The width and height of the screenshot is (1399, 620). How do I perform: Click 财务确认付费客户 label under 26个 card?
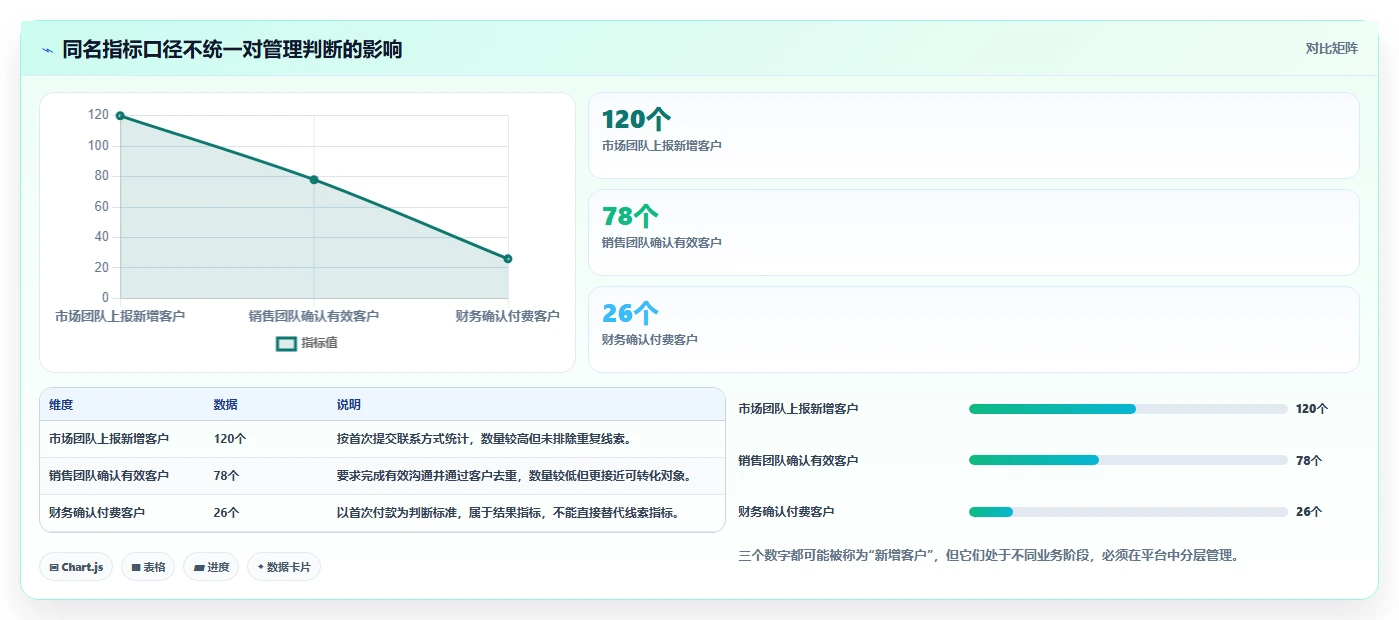650,340
